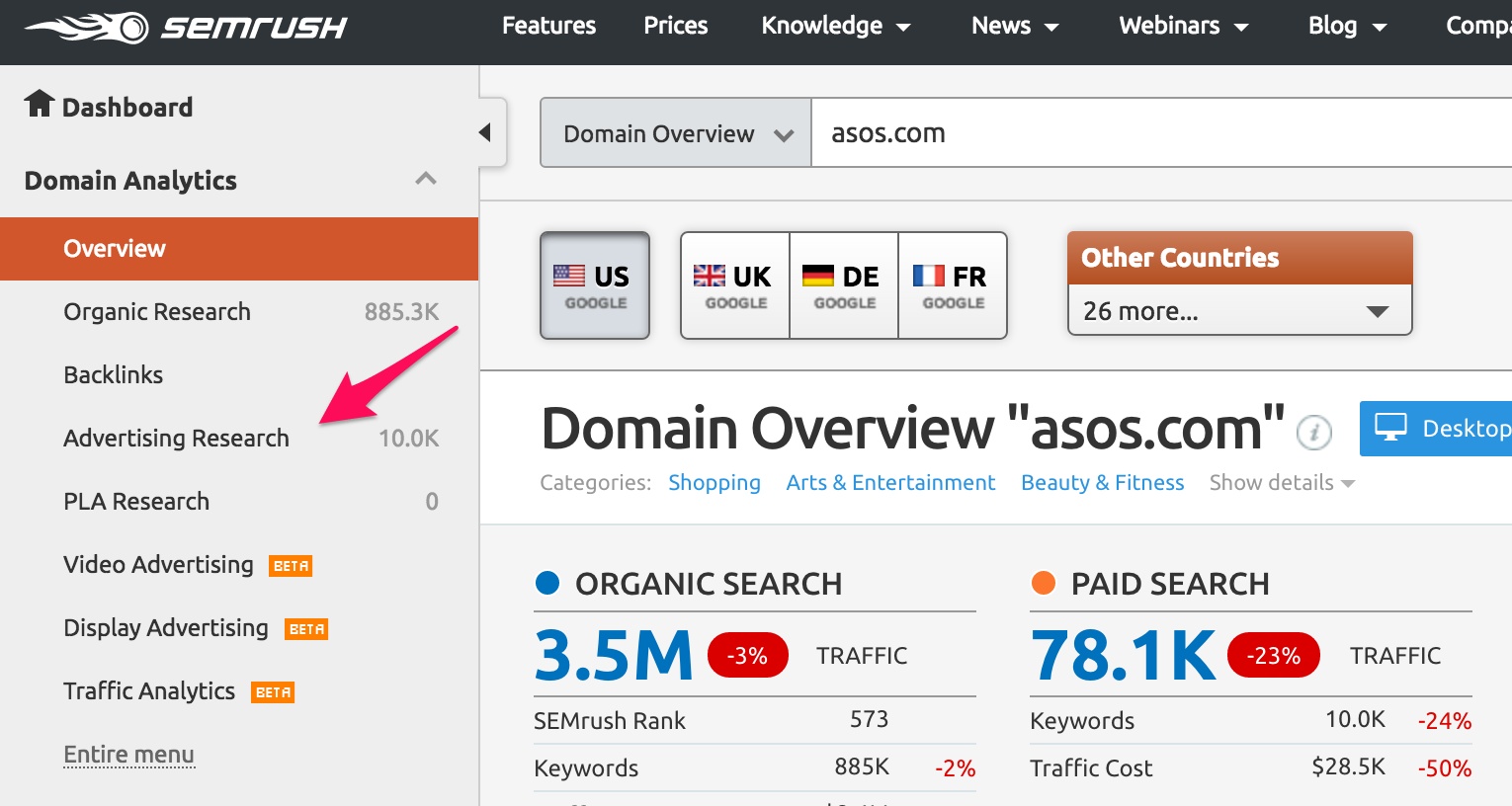Open the Webinars menu dropdown
Image resolution: width=1512 pixels, height=806 pixels.
tap(1183, 26)
